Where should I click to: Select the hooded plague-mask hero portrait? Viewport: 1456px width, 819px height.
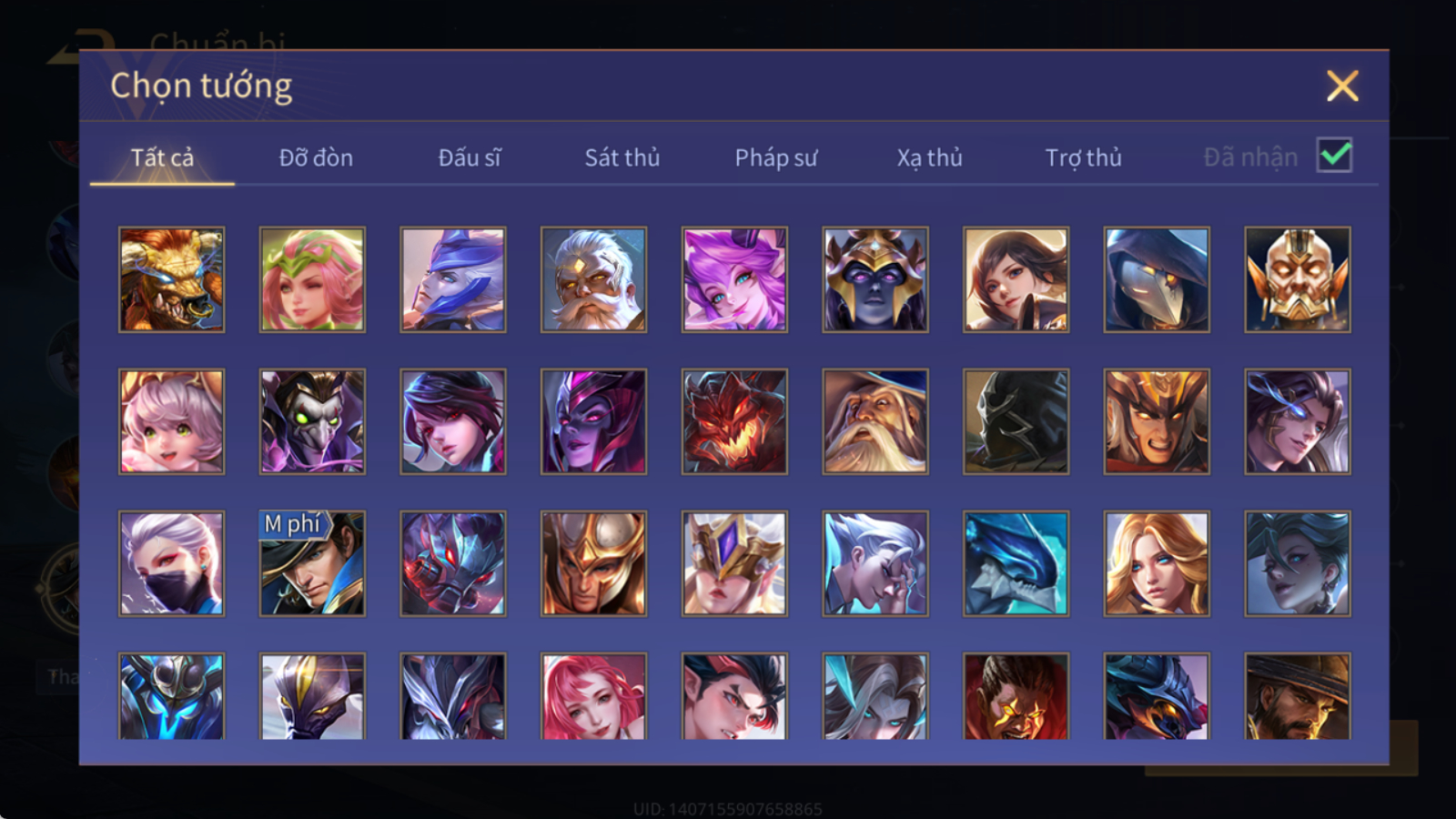[x=1157, y=279]
